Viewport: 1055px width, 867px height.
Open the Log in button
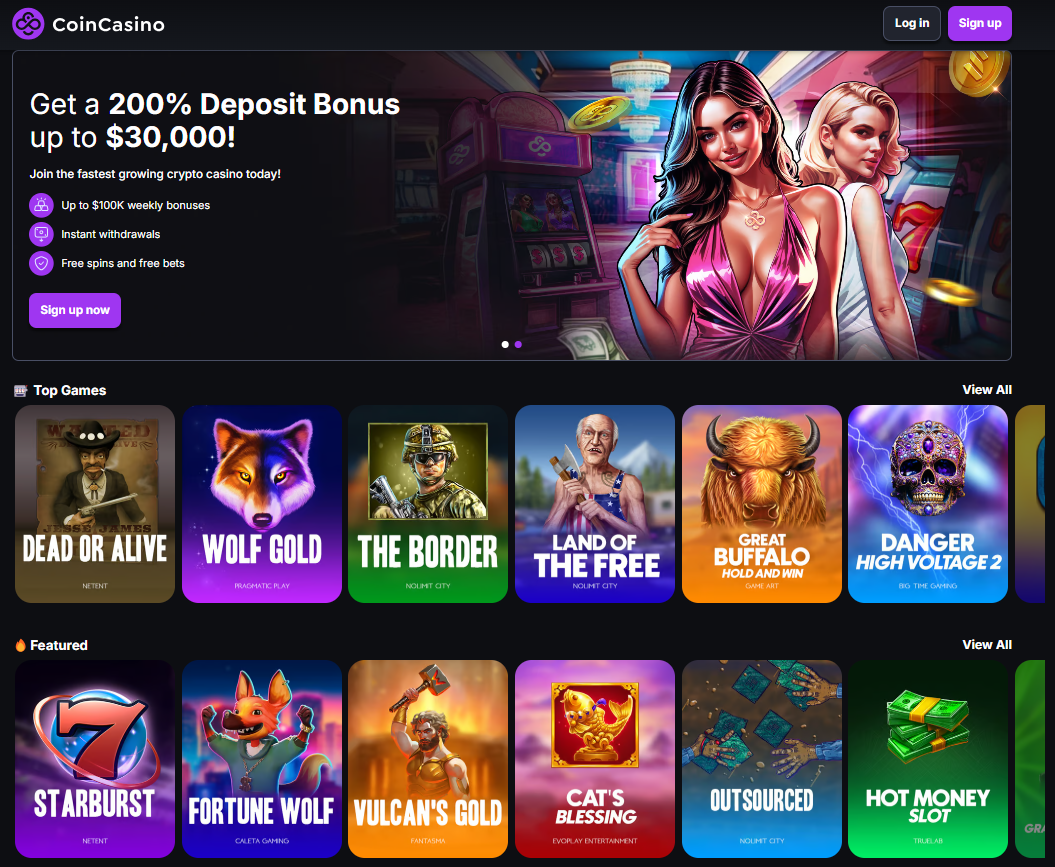coord(912,24)
